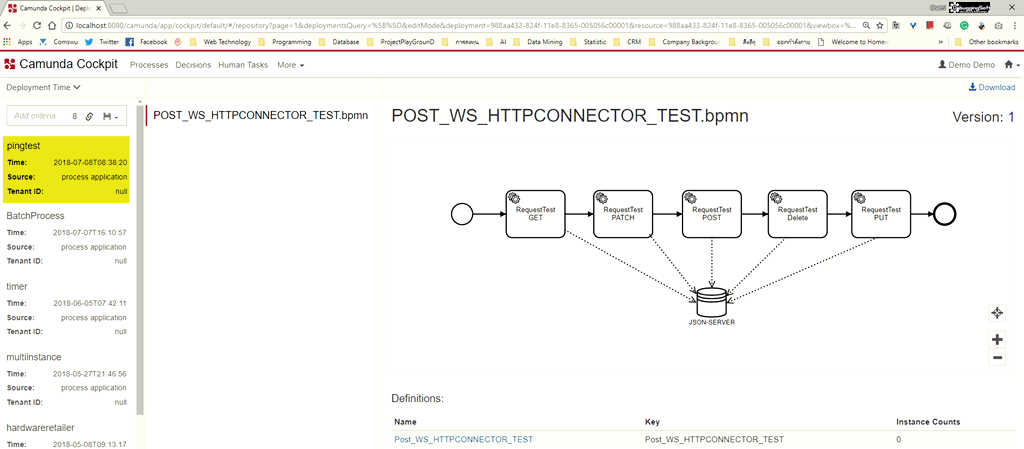Open the Post_WS_HTTPCONNECTOR_TEST definition link
Viewport: 1024px width, 449px height.
(x=464, y=439)
